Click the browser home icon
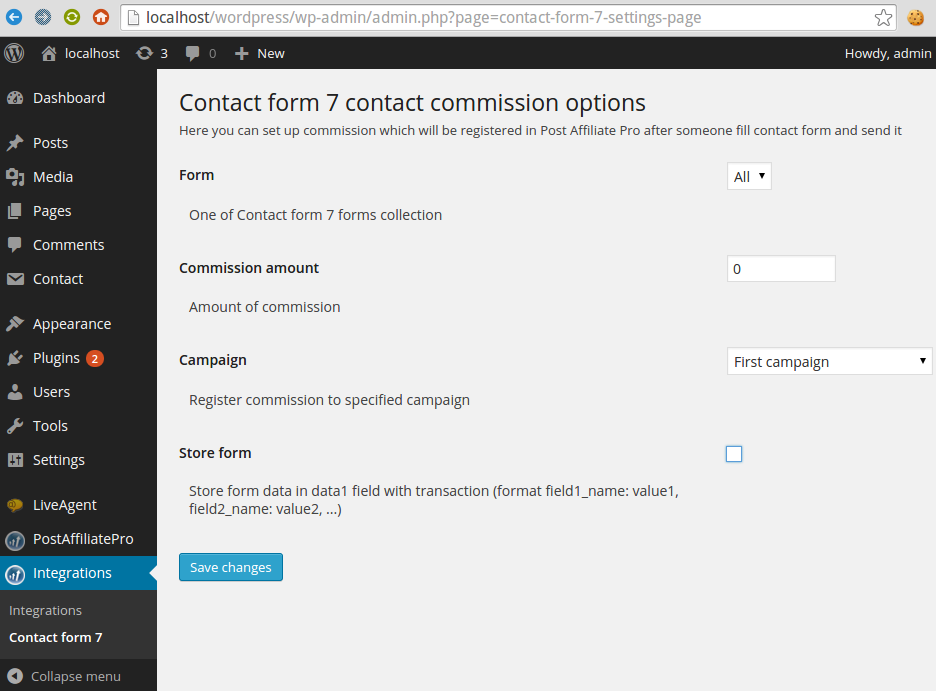This screenshot has height=691, width=936. (x=101, y=17)
